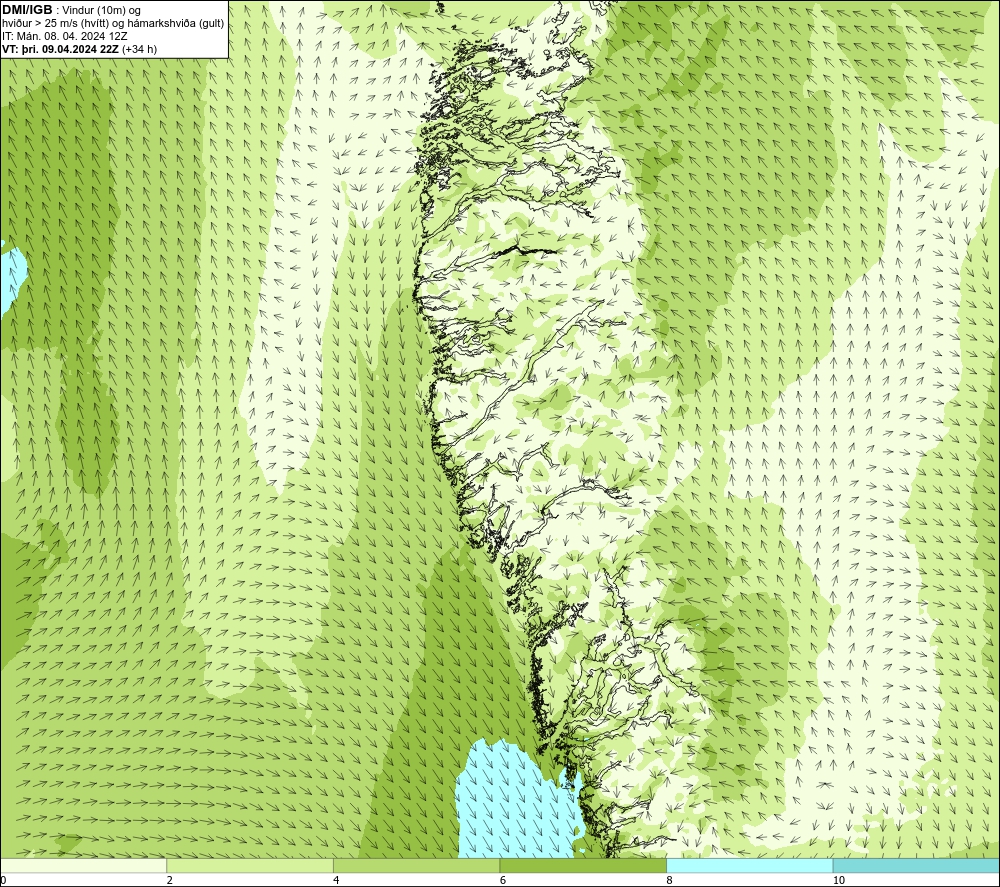This screenshot has height=887, width=1000.
Task: Pick the light cyan 8–10 legend segment
Action: coord(749,865)
